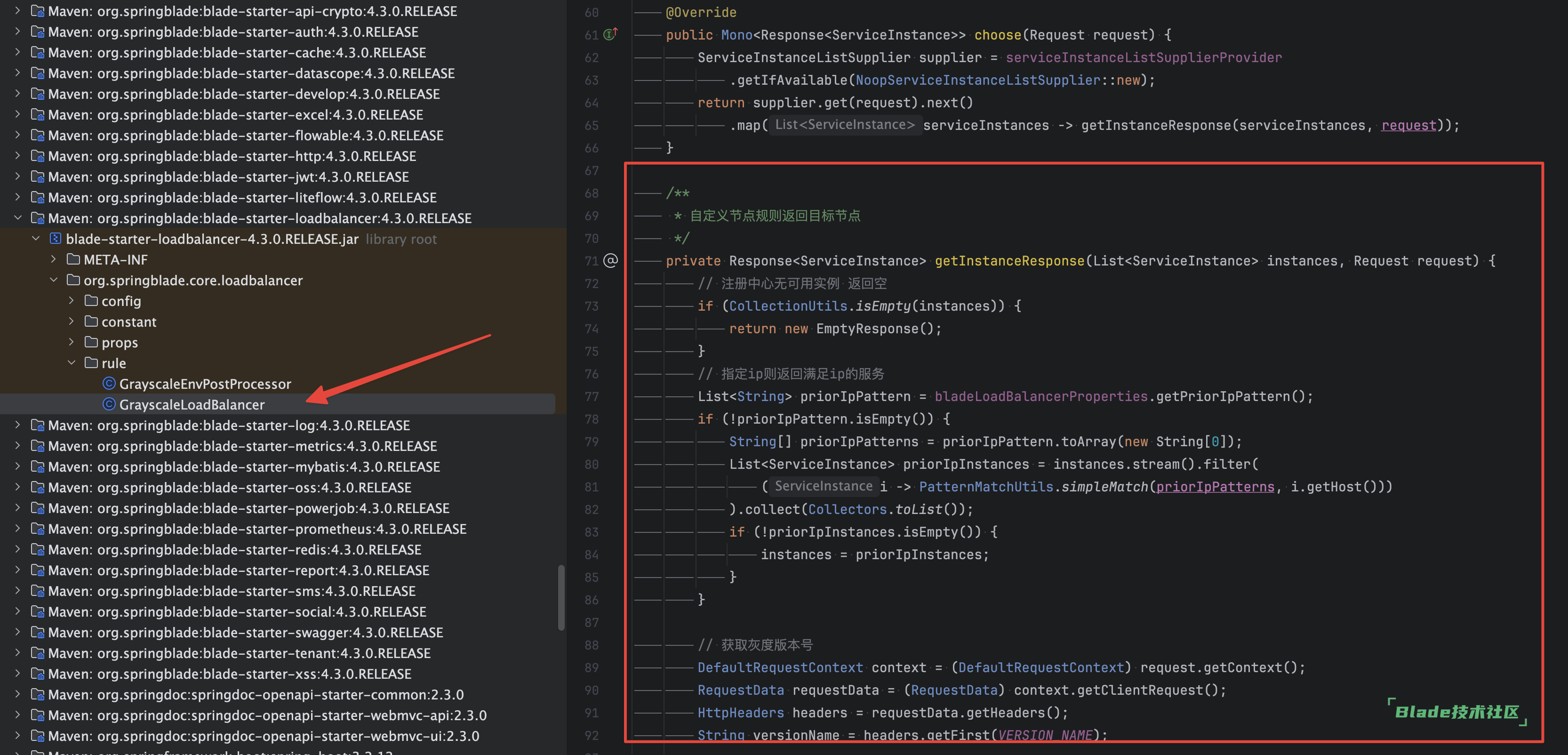1568x755 pixels.
Task: Collapse the rule folder
Action: tap(71, 362)
